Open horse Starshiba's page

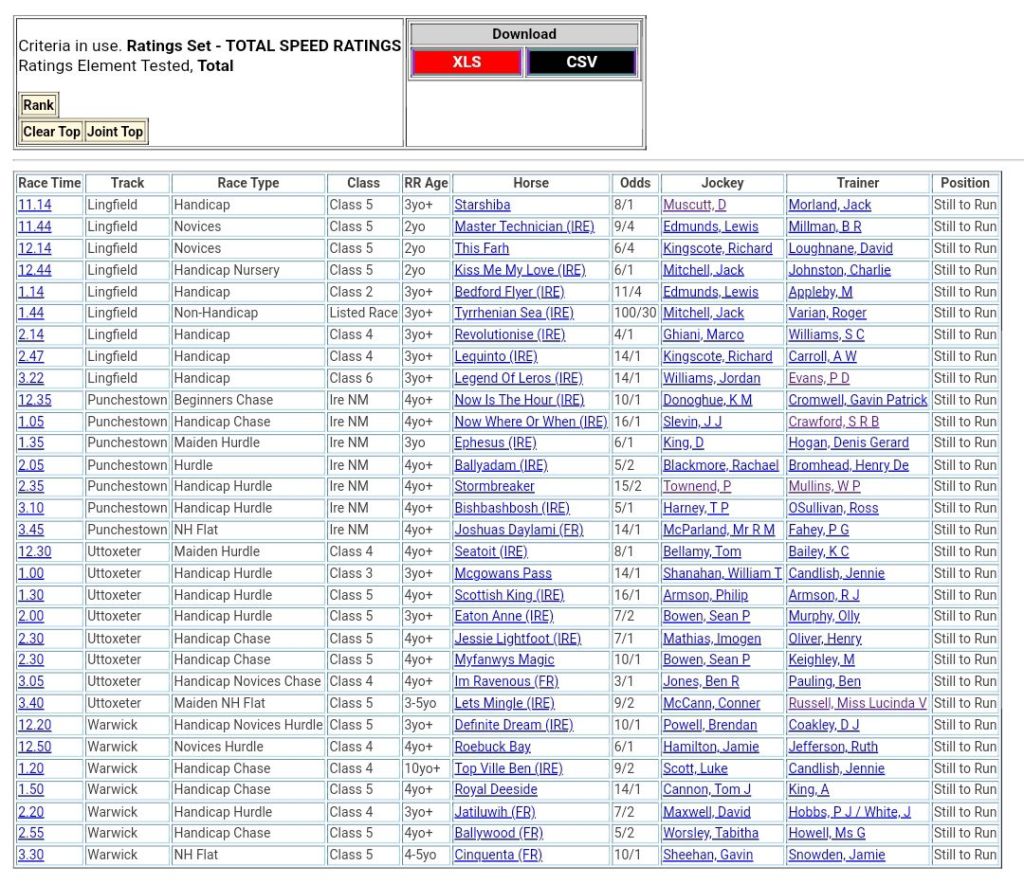[x=482, y=205]
